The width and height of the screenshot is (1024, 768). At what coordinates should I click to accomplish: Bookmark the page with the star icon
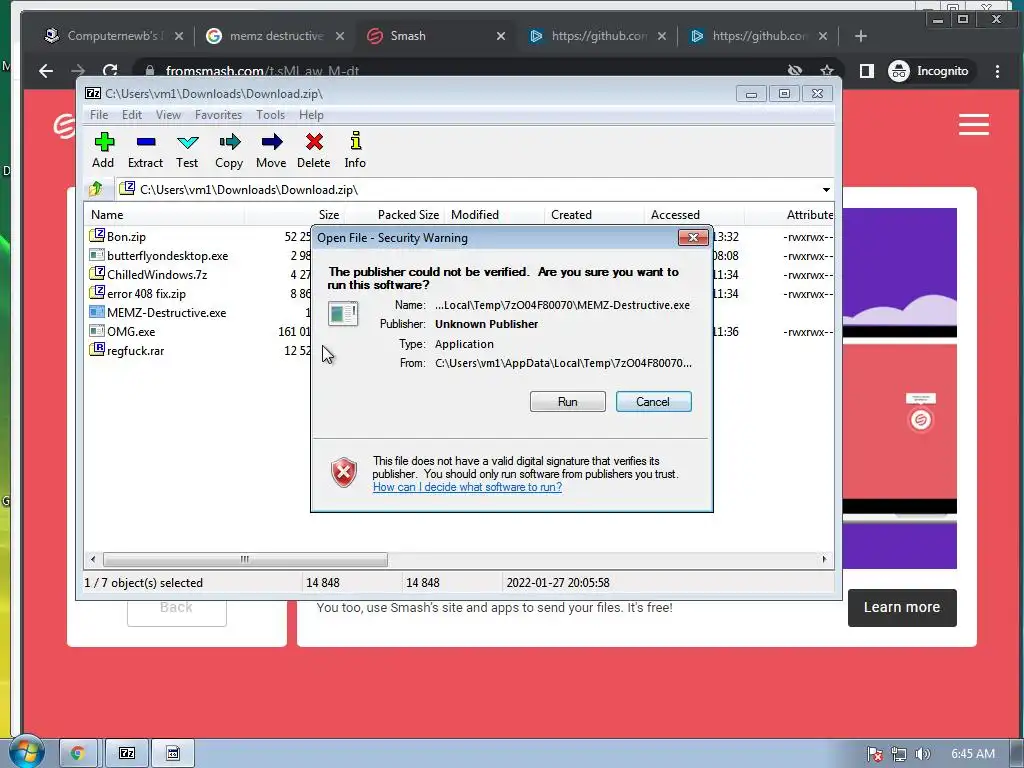pyautogui.click(x=827, y=71)
